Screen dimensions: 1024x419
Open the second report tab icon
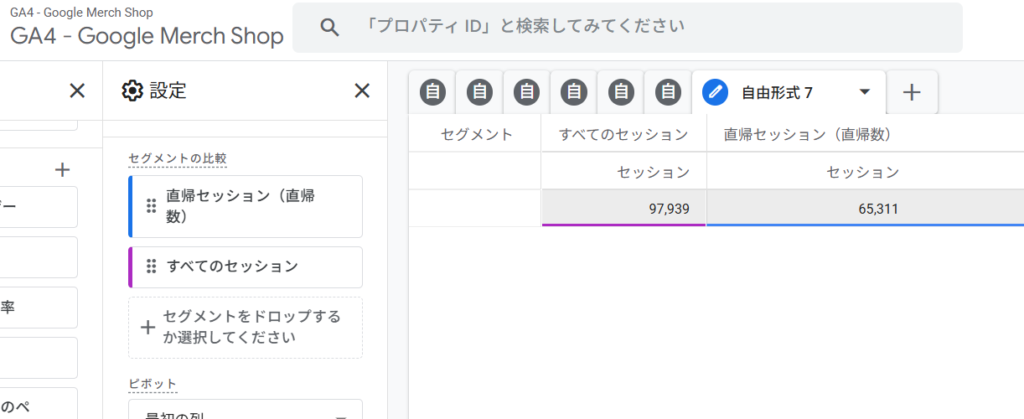point(479,92)
